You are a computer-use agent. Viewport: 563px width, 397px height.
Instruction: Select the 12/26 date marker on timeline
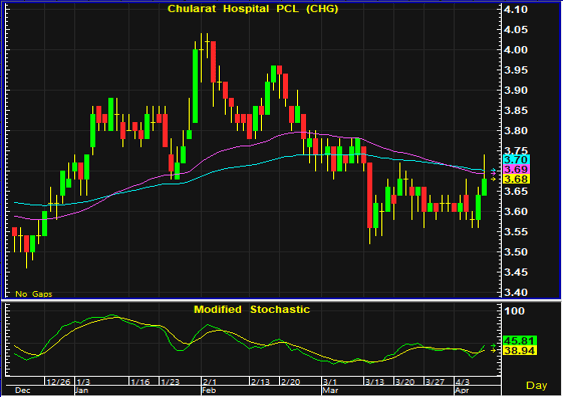point(58,382)
